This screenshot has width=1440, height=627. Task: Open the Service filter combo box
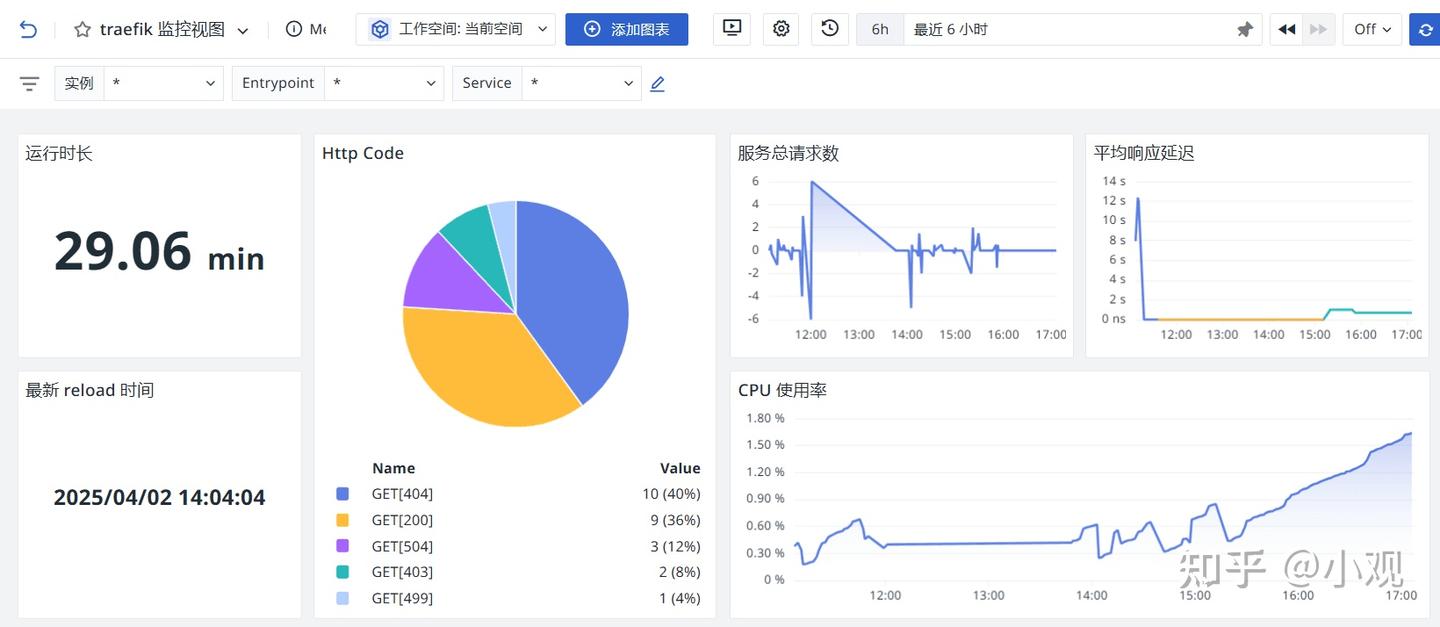click(x=581, y=83)
